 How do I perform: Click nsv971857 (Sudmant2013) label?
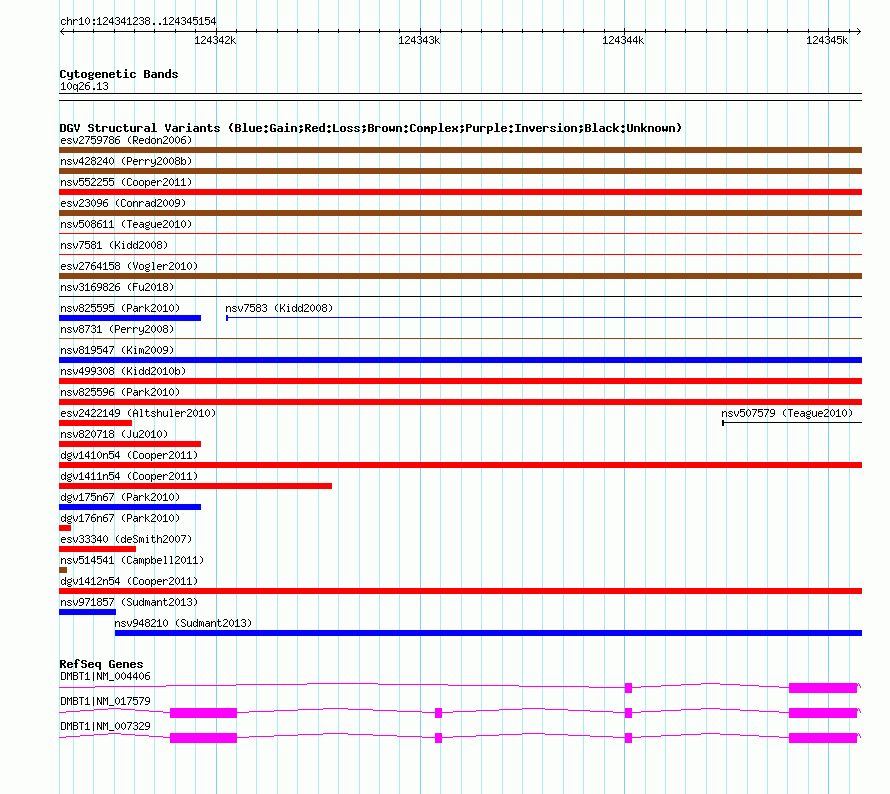tap(129, 602)
